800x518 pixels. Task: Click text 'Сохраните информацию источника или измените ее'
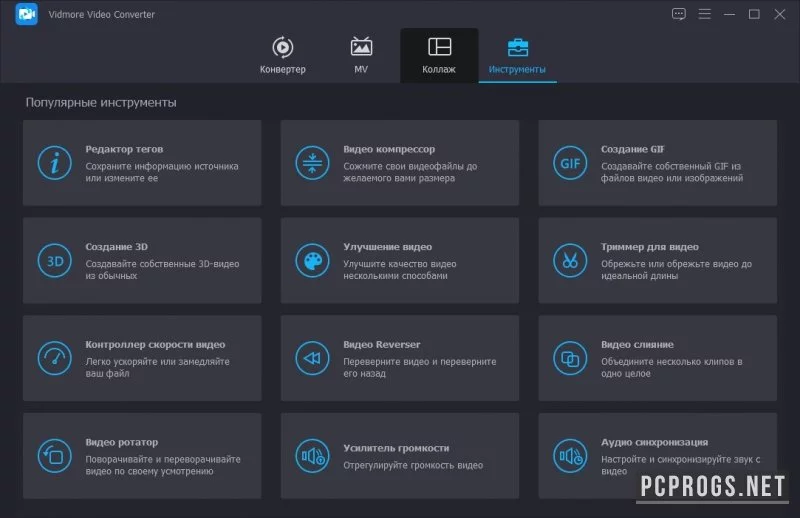[x=162, y=172]
